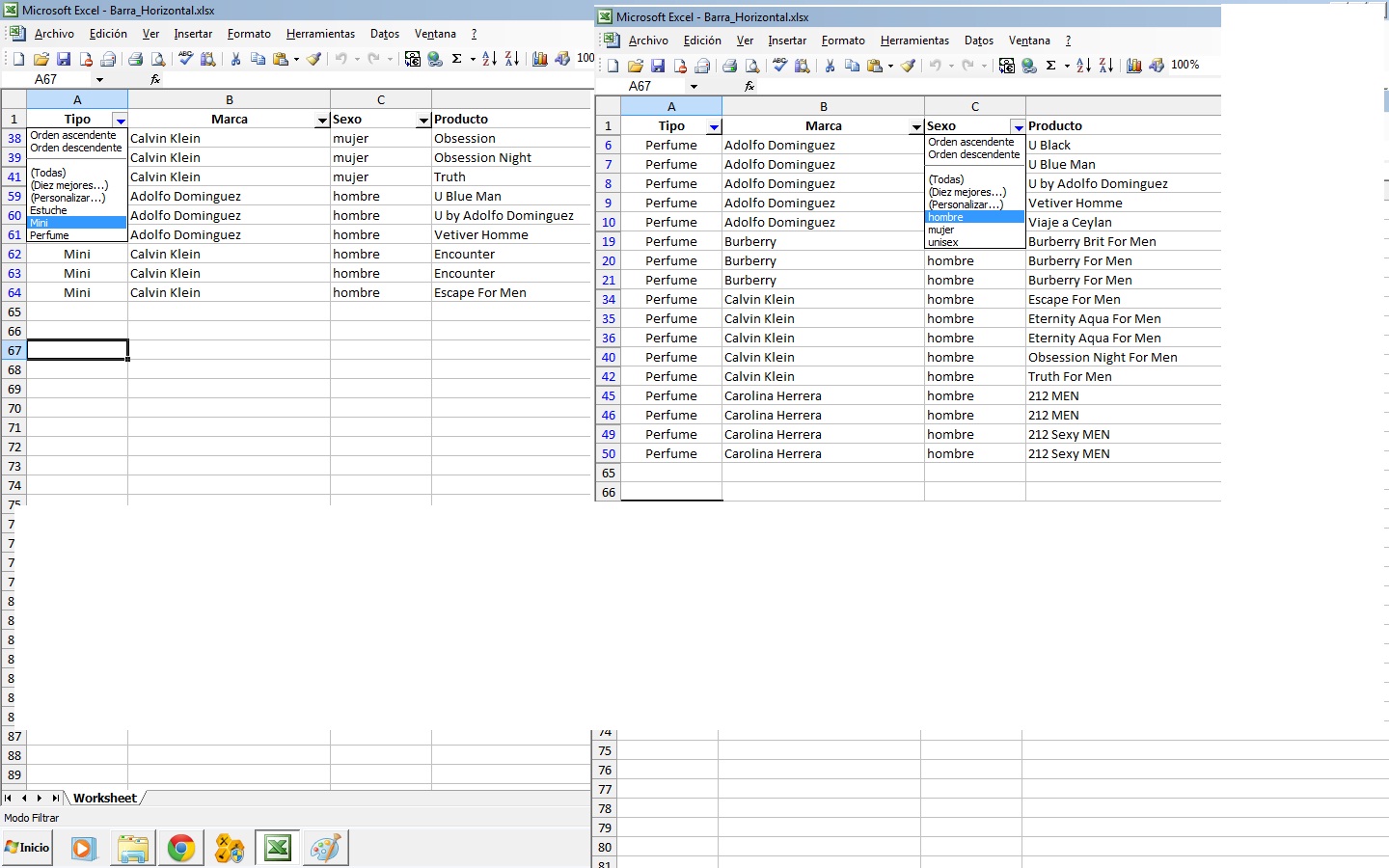Click Format Painter brush in left Excel window
1389x868 pixels.
pos(313,59)
